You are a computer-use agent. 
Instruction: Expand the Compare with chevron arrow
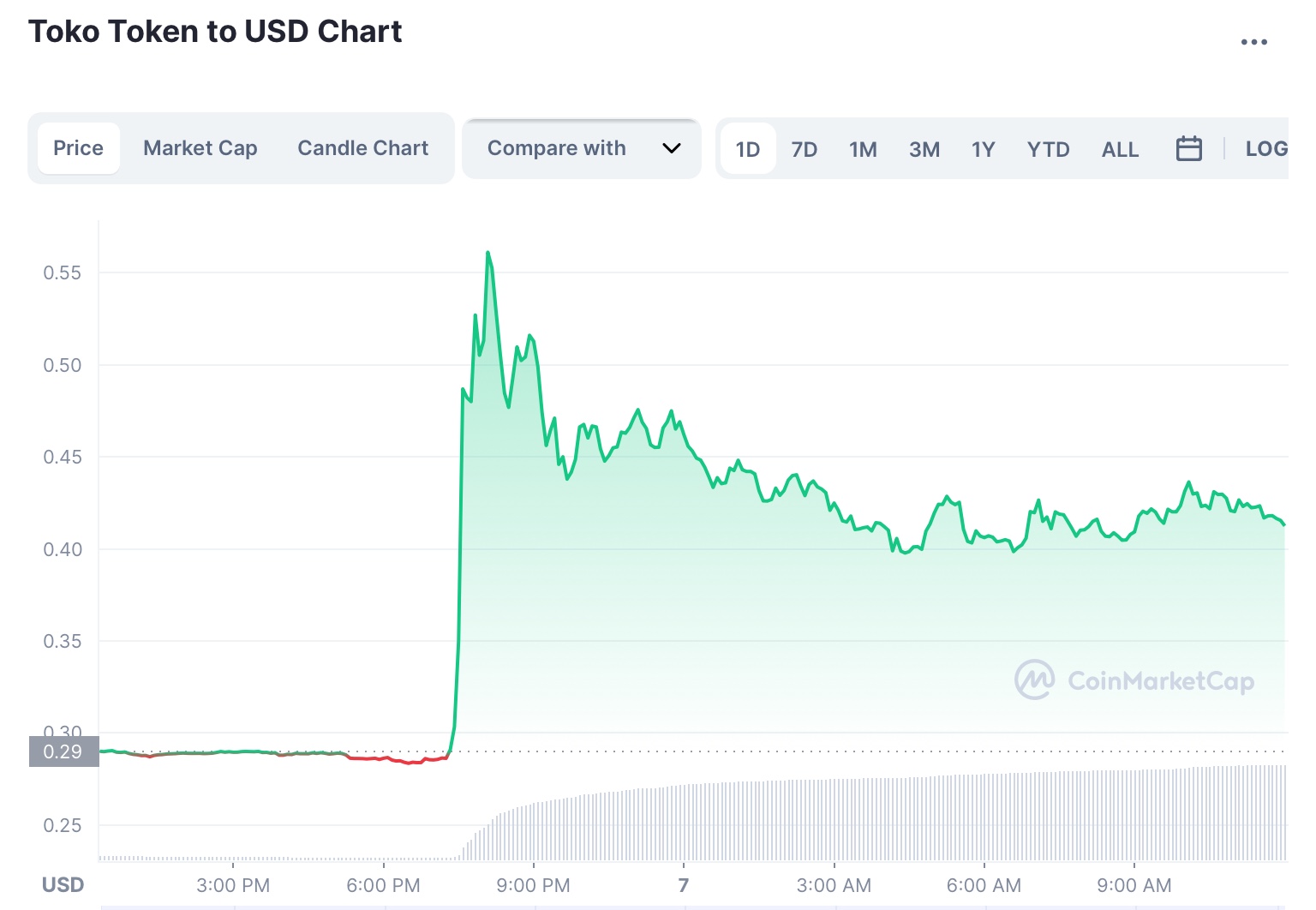(672, 148)
